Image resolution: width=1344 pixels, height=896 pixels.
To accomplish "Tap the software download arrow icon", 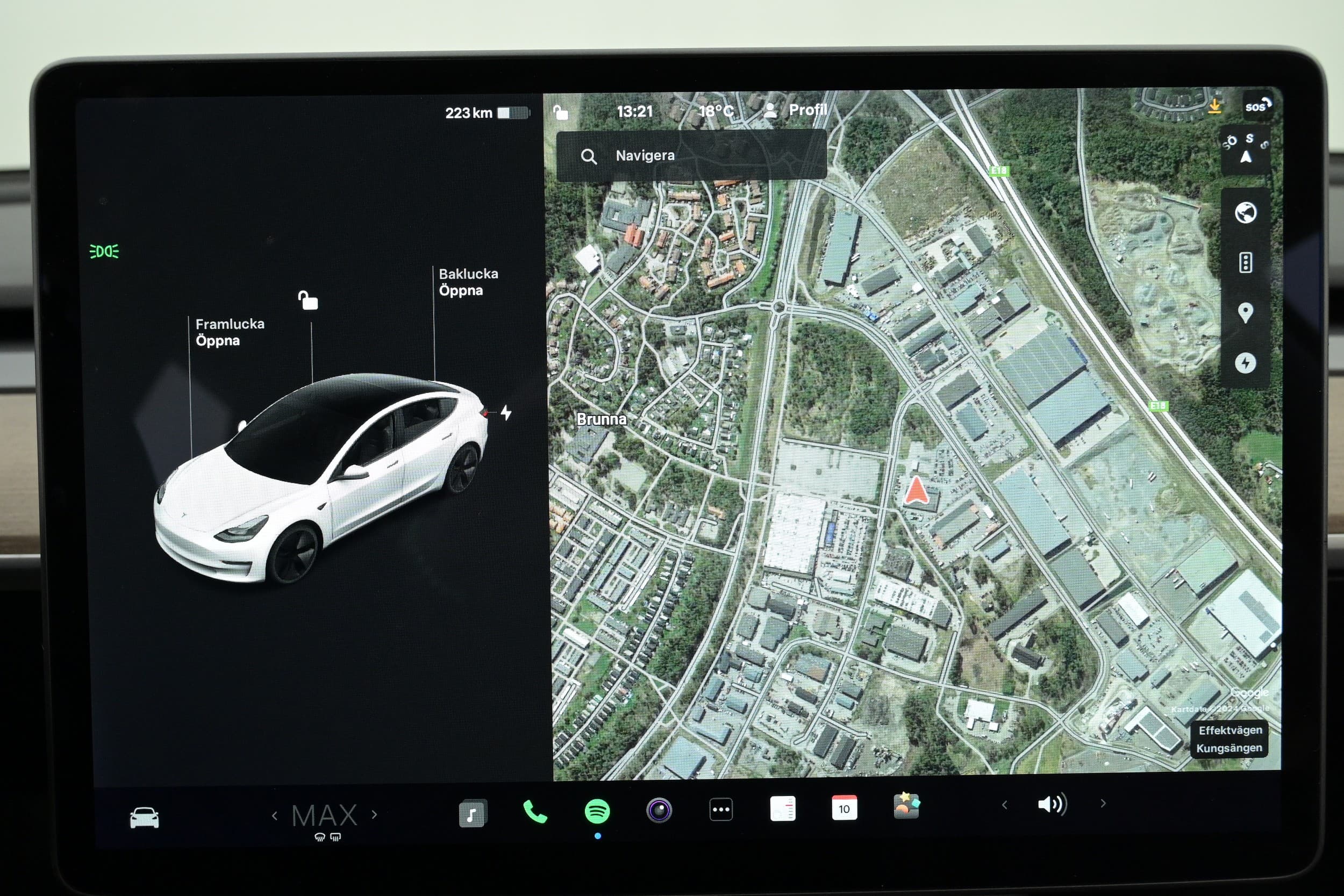I will pyautogui.click(x=1214, y=106).
